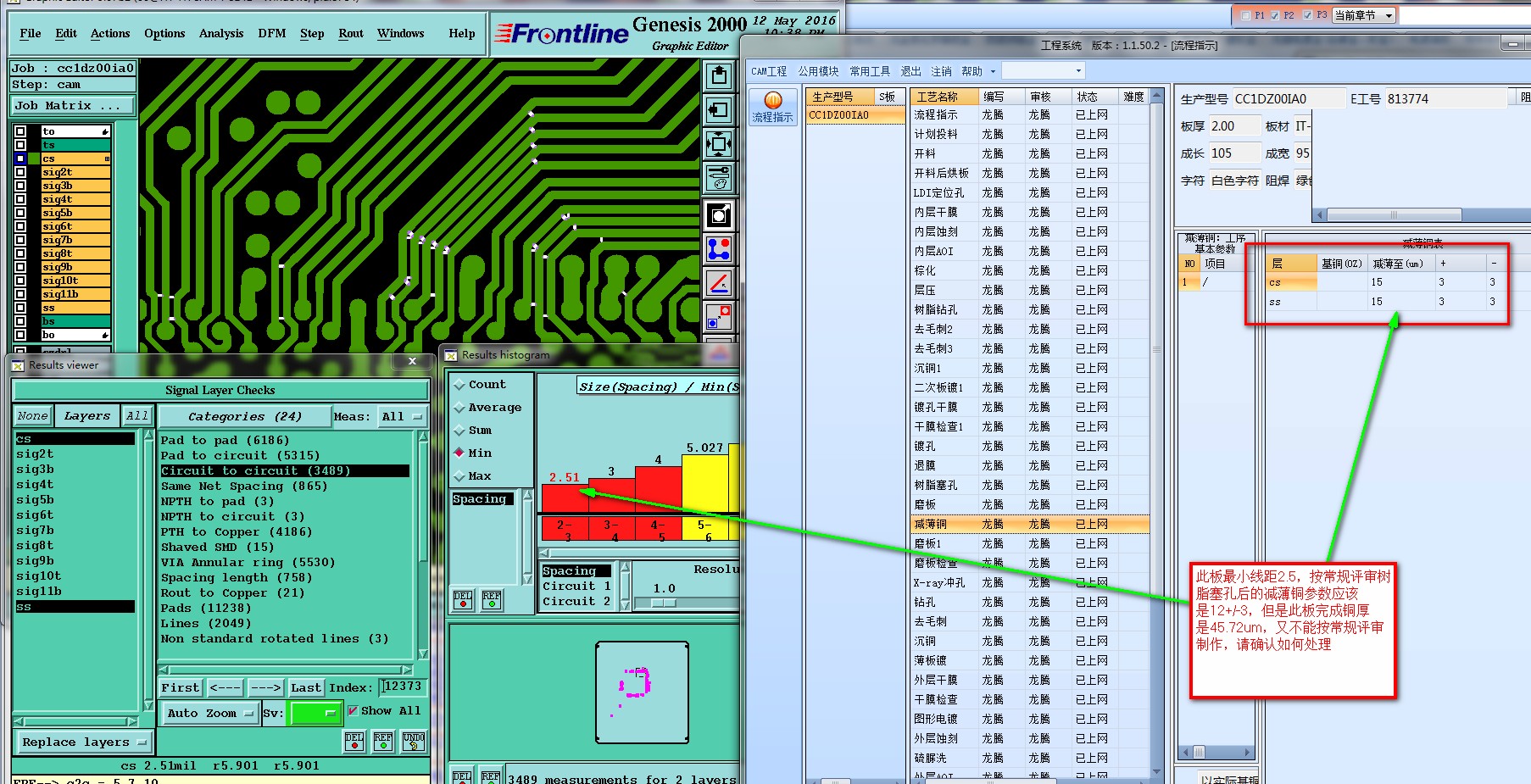
Task: Click REF icon under histogram Spacing list
Action: (x=492, y=599)
